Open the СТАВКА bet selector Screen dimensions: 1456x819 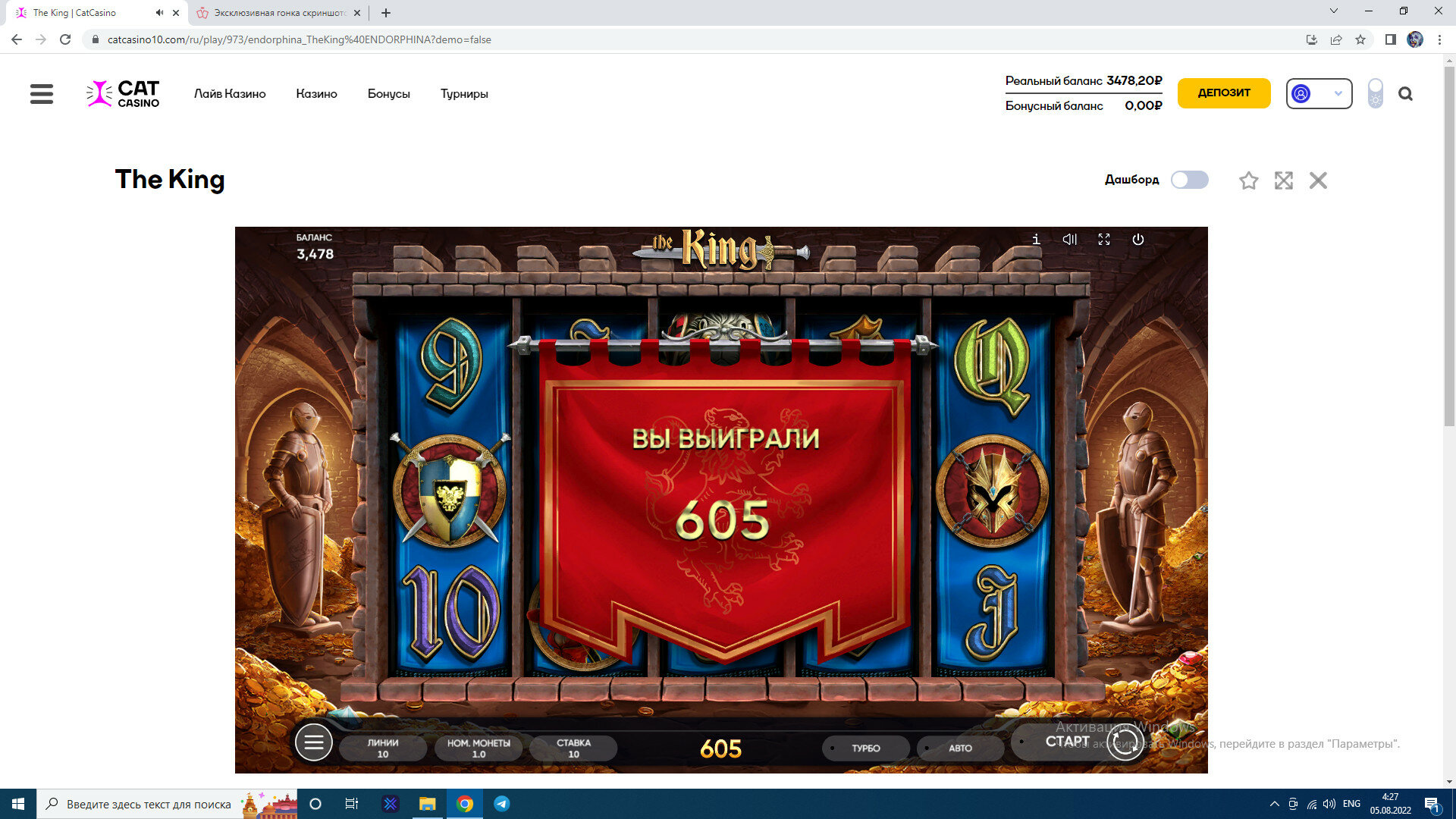[x=573, y=748]
